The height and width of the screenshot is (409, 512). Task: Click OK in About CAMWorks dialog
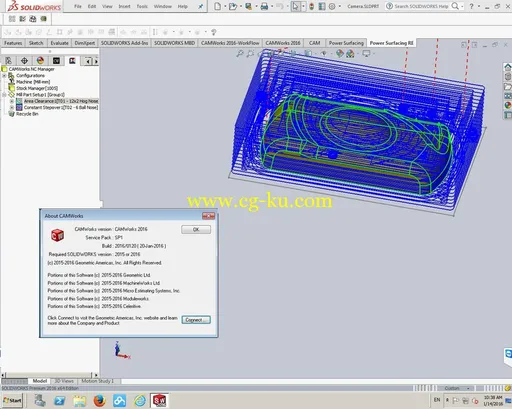pyautogui.click(x=196, y=229)
